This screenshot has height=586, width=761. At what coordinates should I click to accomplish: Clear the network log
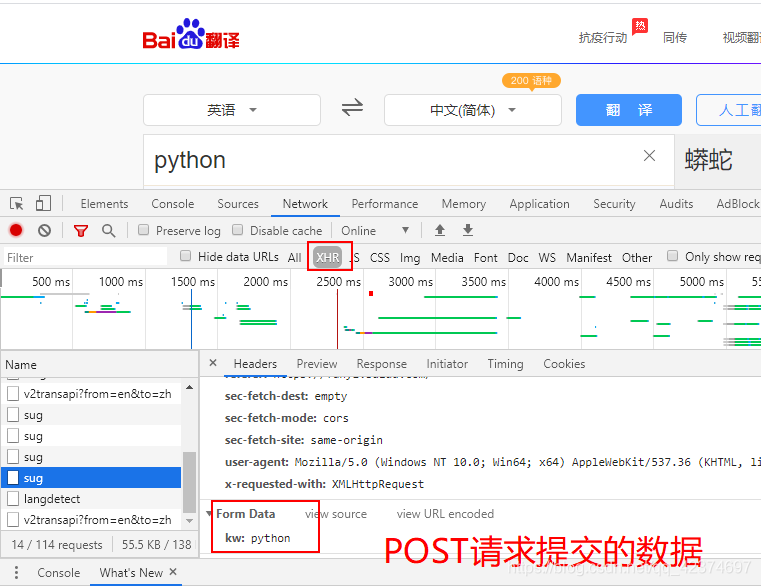45,230
